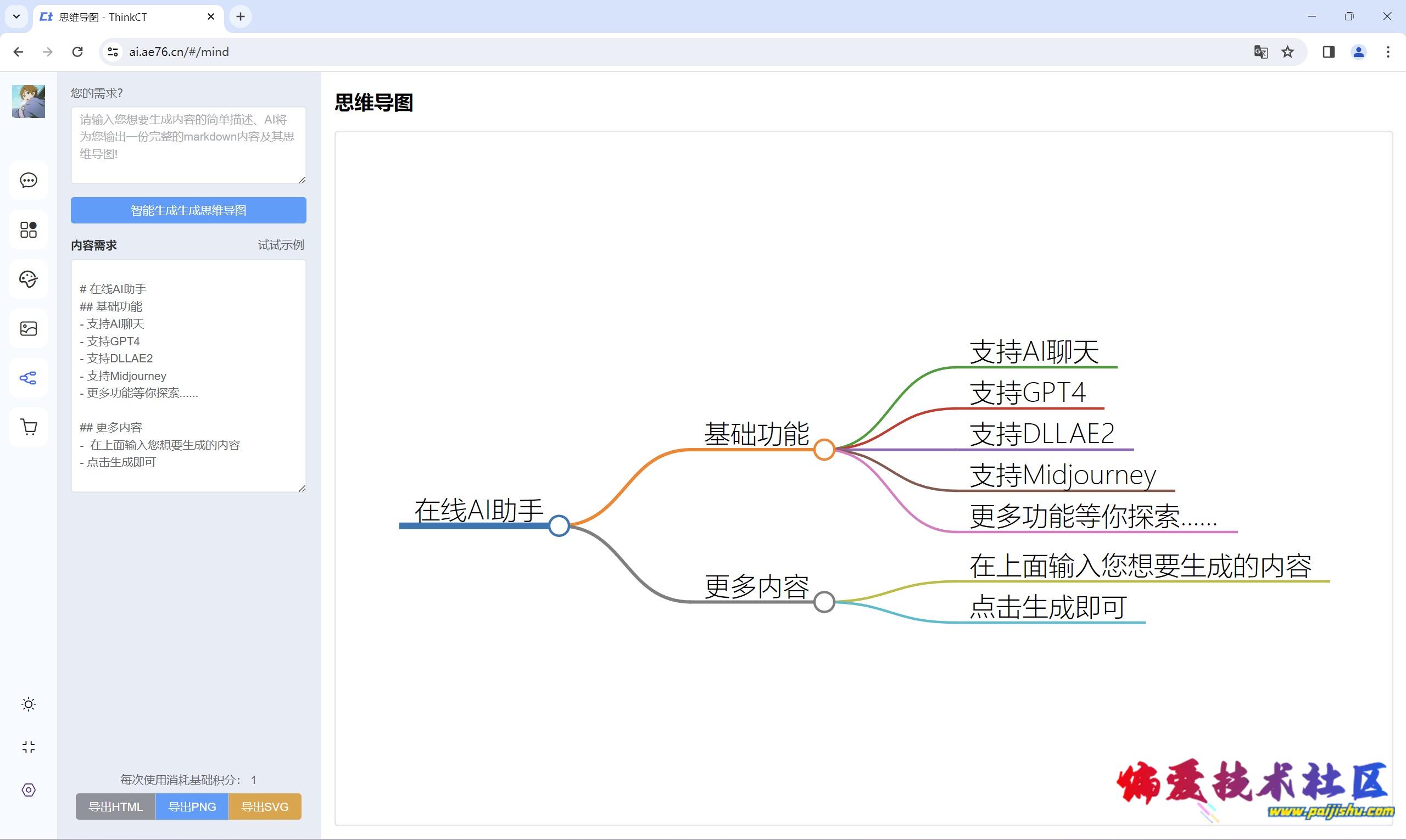Image resolution: width=1406 pixels, height=840 pixels.
Task: Open the palette drawing icon in the sidebar
Action: pyautogui.click(x=29, y=278)
